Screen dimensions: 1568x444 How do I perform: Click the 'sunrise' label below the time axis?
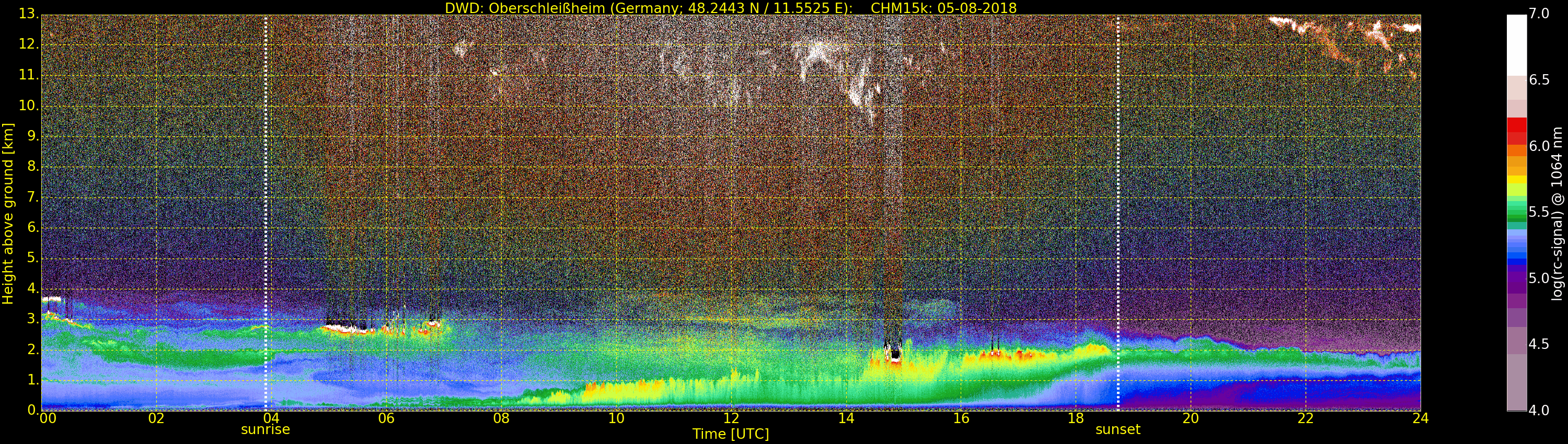[266, 429]
